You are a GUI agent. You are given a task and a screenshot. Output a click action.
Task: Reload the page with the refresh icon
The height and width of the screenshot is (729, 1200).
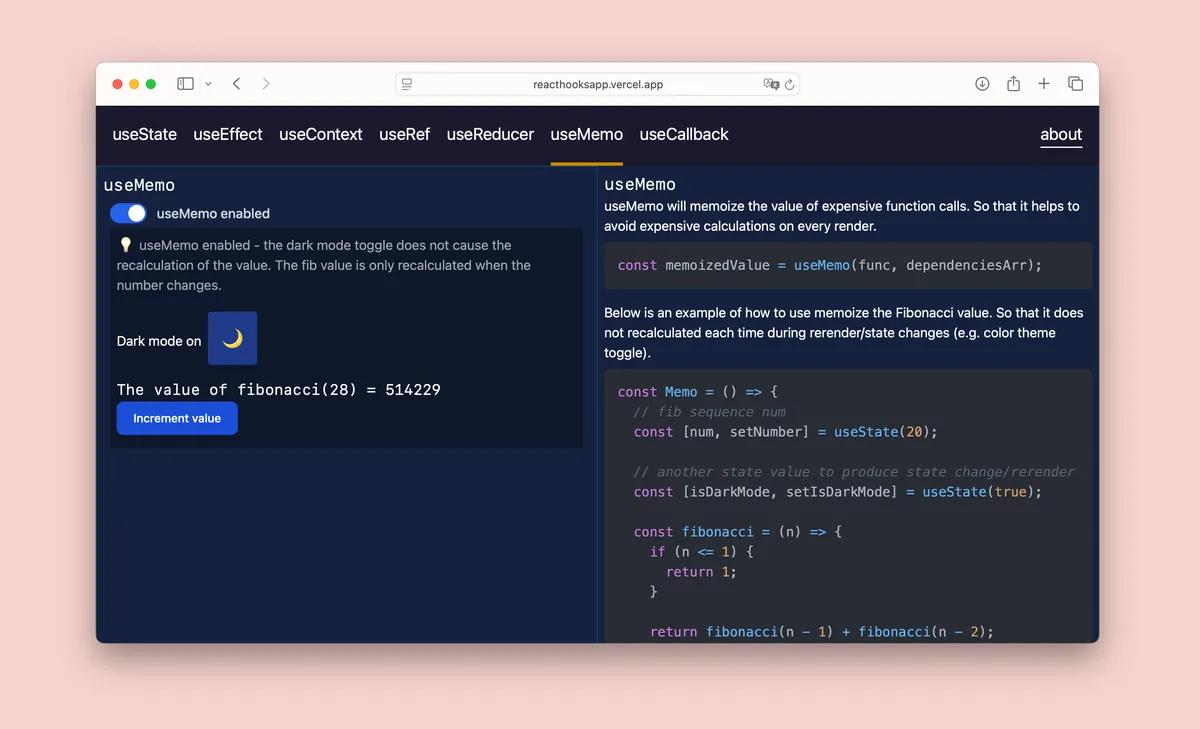point(789,85)
